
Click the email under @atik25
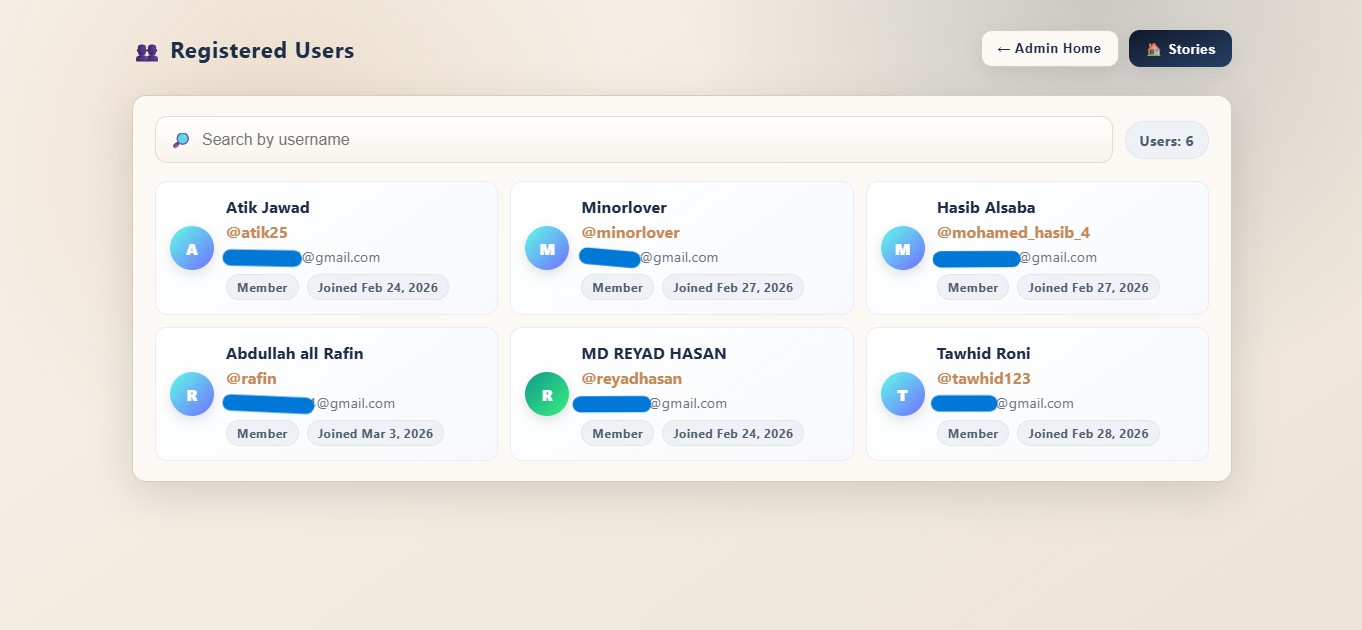click(302, 258)
